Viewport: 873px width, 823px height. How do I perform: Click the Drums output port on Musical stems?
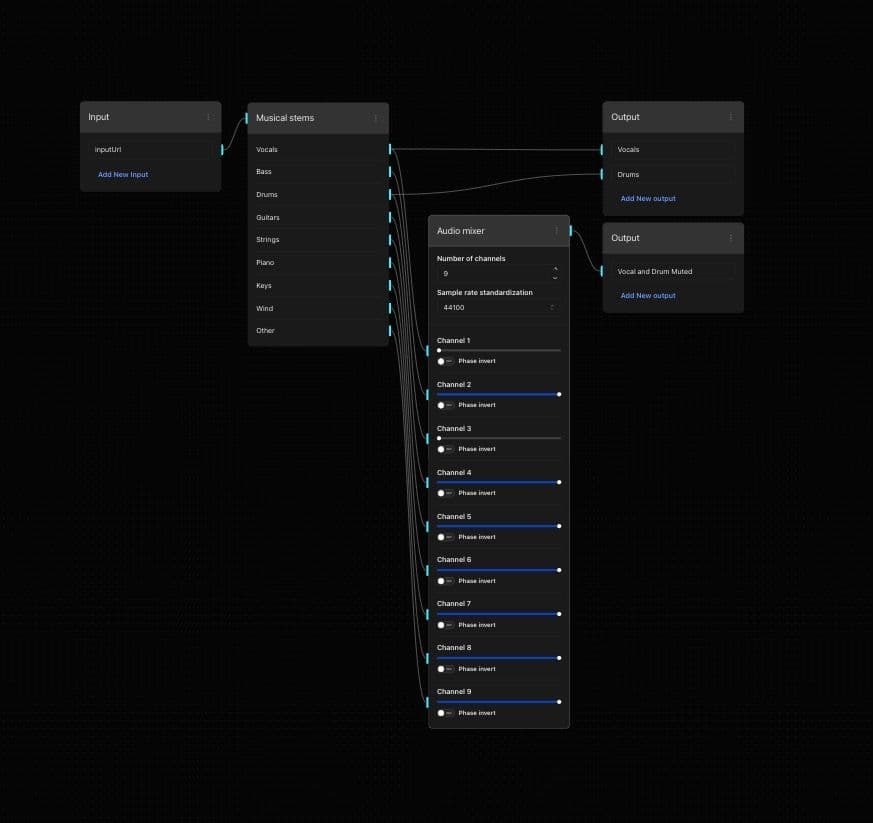pos(390,195)
